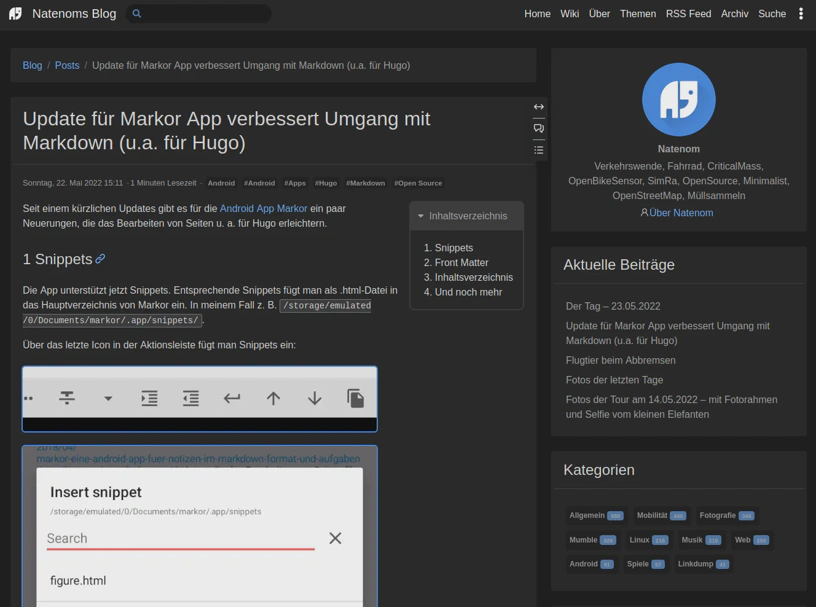Viewport: 816px width, 607px height.
Task: Click the Sonntag, 22. Mai 2022 date text
Action: click(73, 183)
